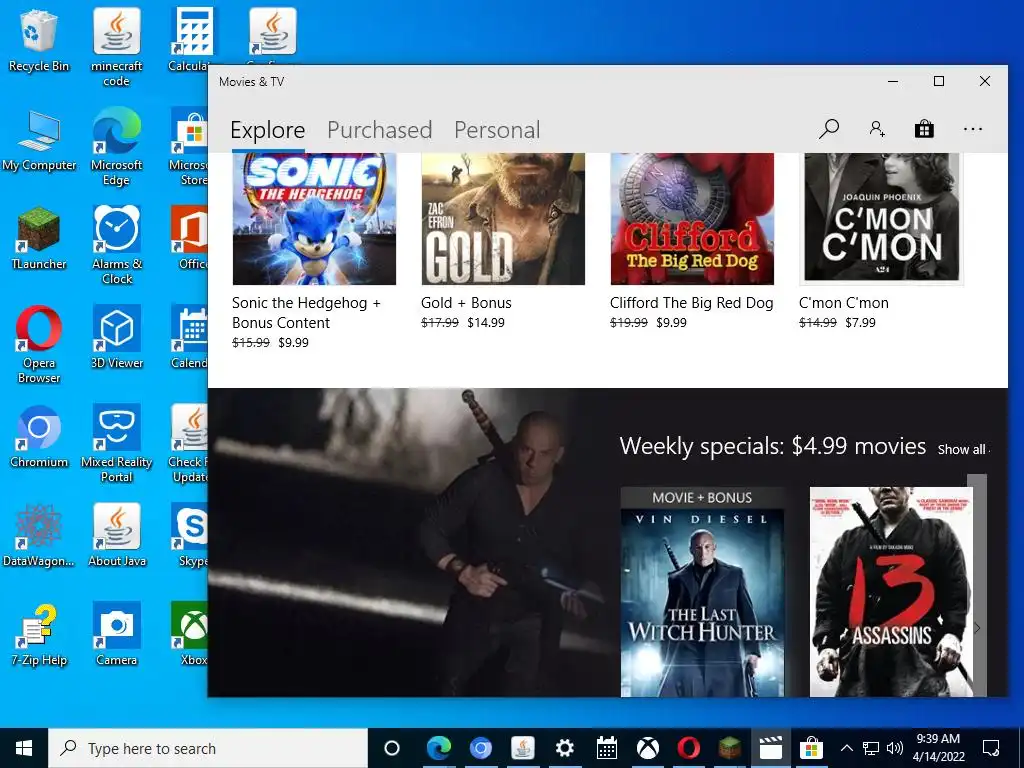The width and height of the screenshot is (1024, 768).
Task: Open Cortana circle on the taskbar
Action: point(392,748)
